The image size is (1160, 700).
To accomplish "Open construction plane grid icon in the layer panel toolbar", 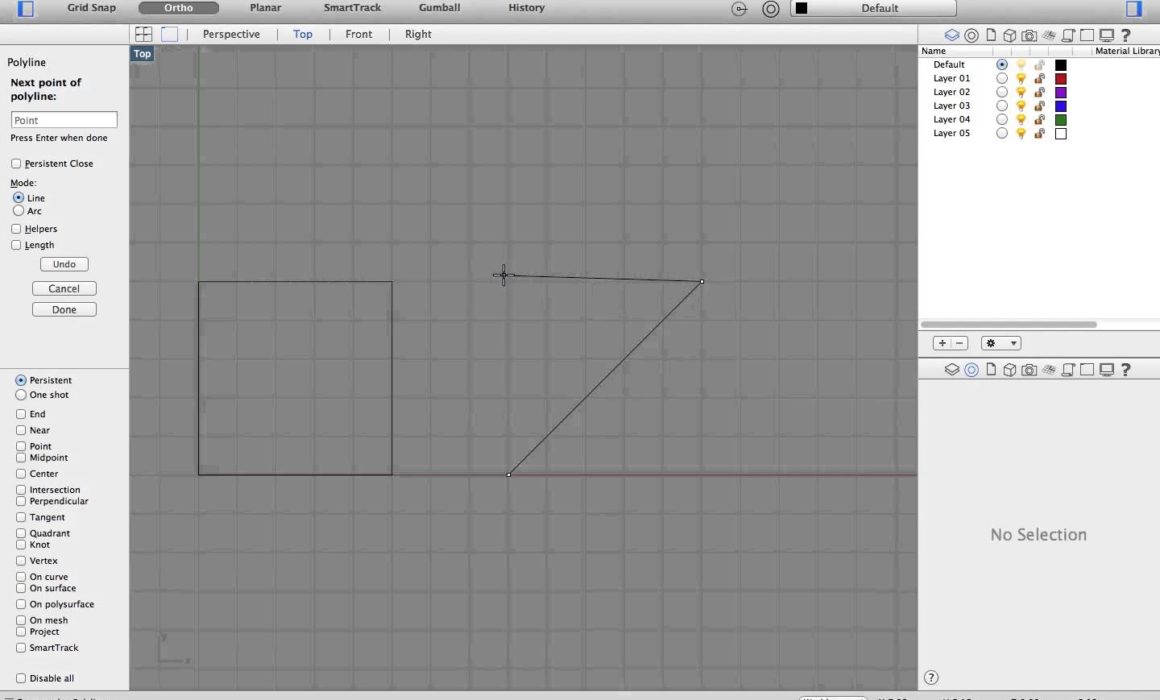I will tap(1049, 35).
